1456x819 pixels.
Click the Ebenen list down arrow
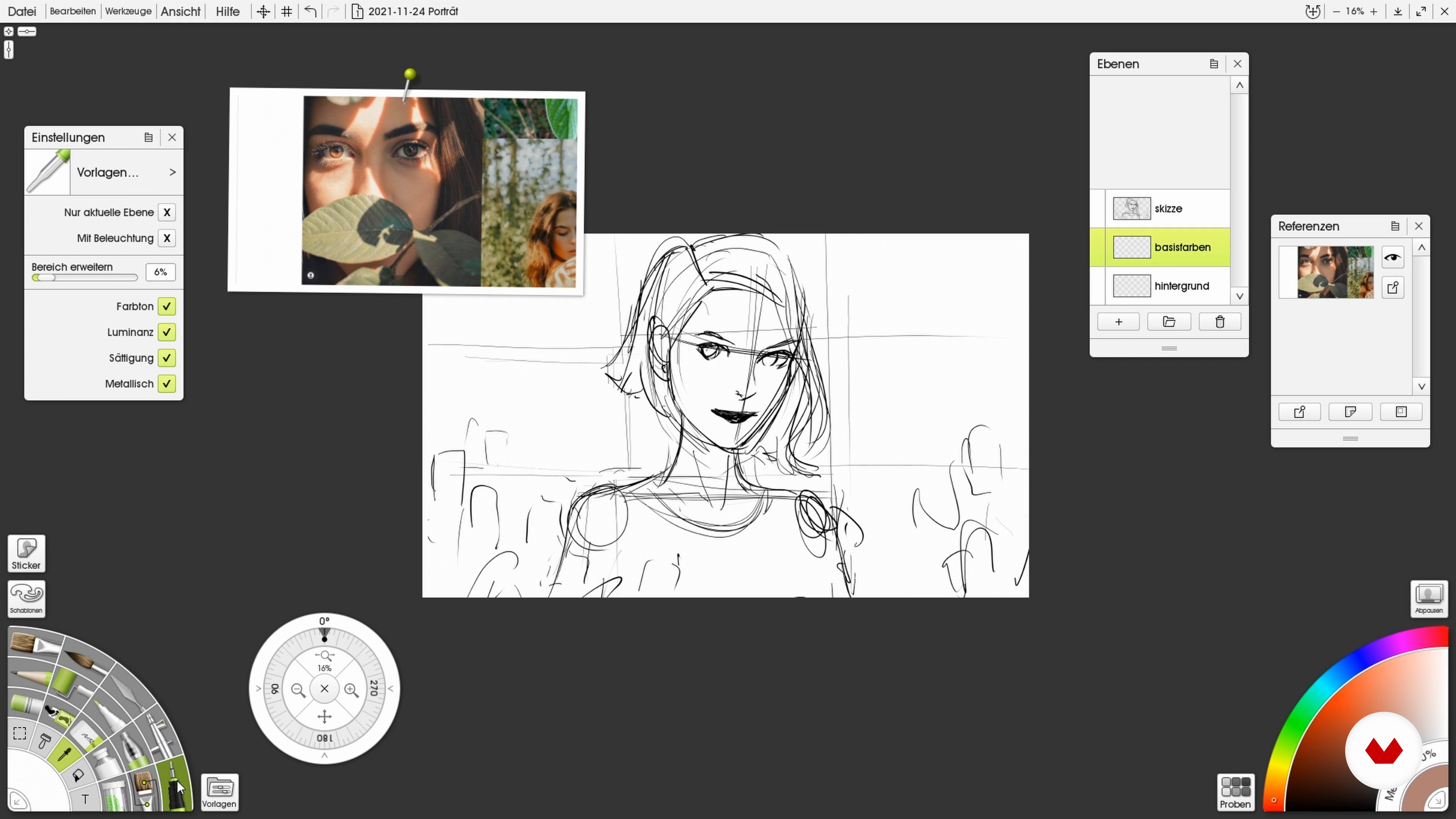(x=1239, y=296)
